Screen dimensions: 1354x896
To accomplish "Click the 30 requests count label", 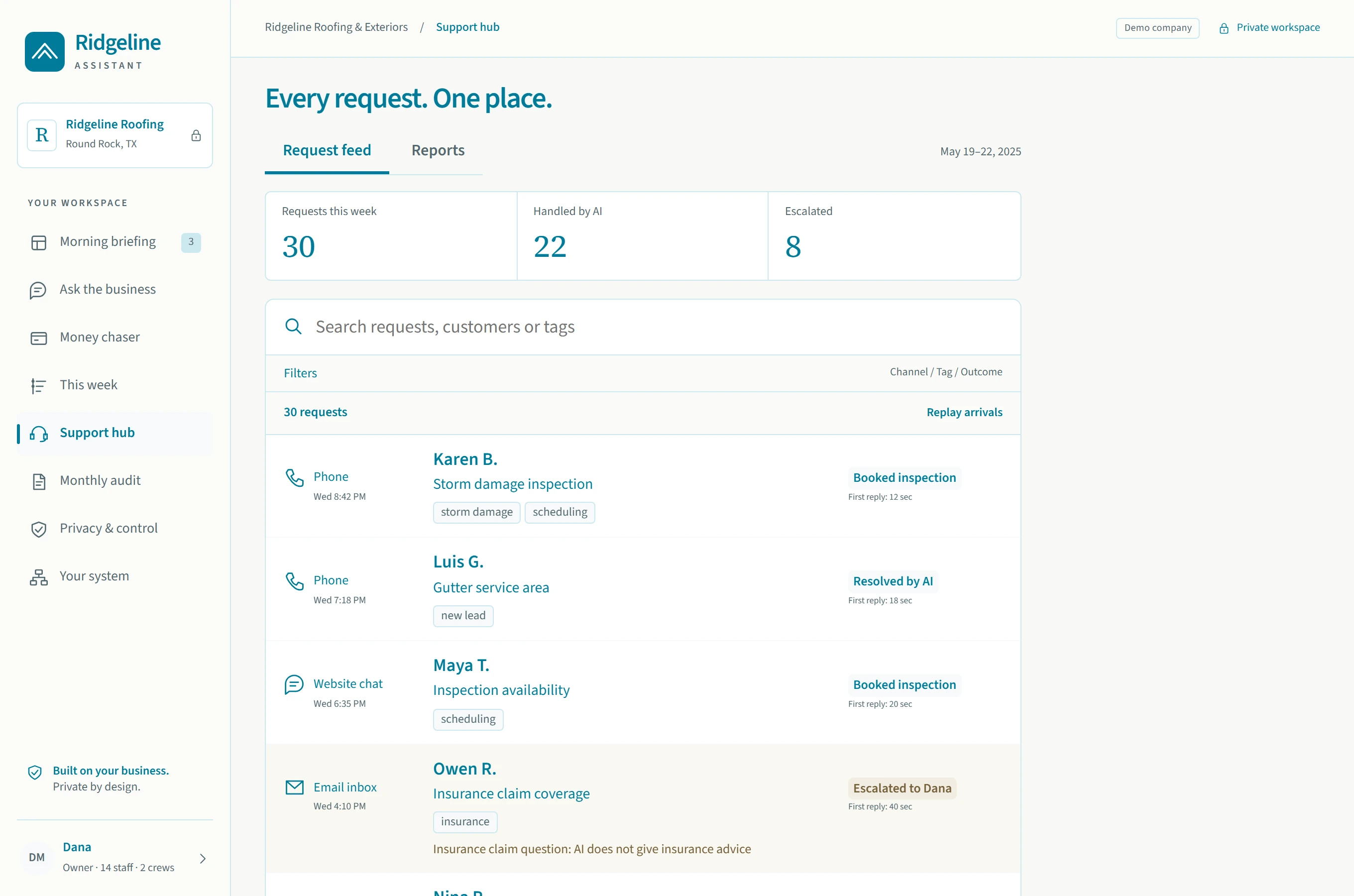I will click(x=316, y=413).
